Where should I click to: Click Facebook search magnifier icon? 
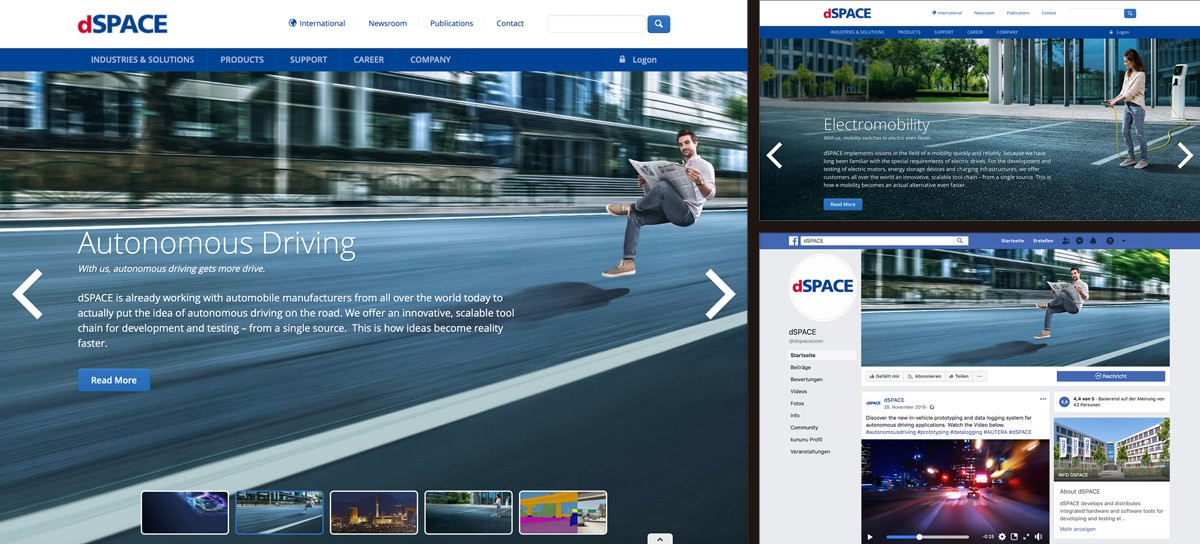pos(960,241)
